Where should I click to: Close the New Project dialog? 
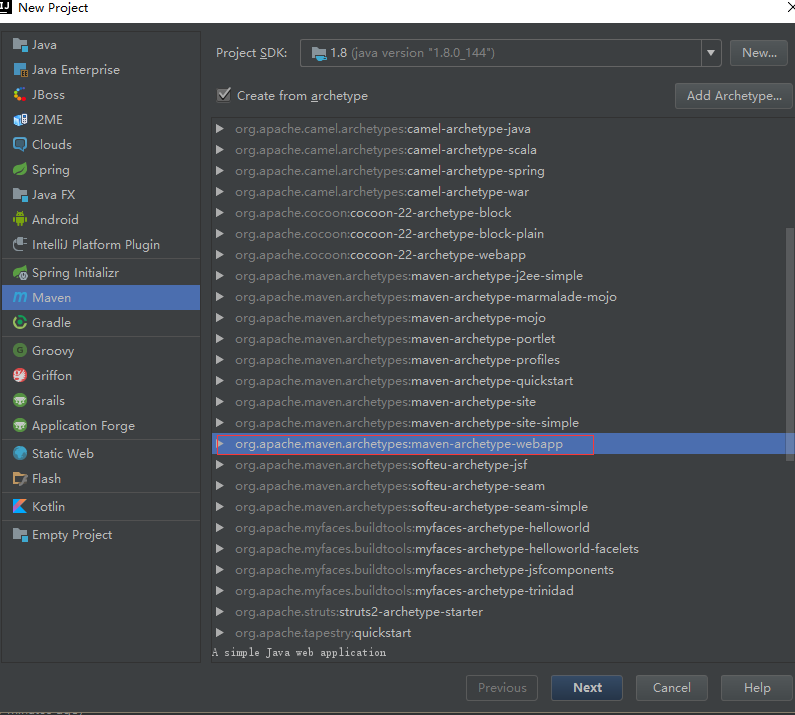790,7
